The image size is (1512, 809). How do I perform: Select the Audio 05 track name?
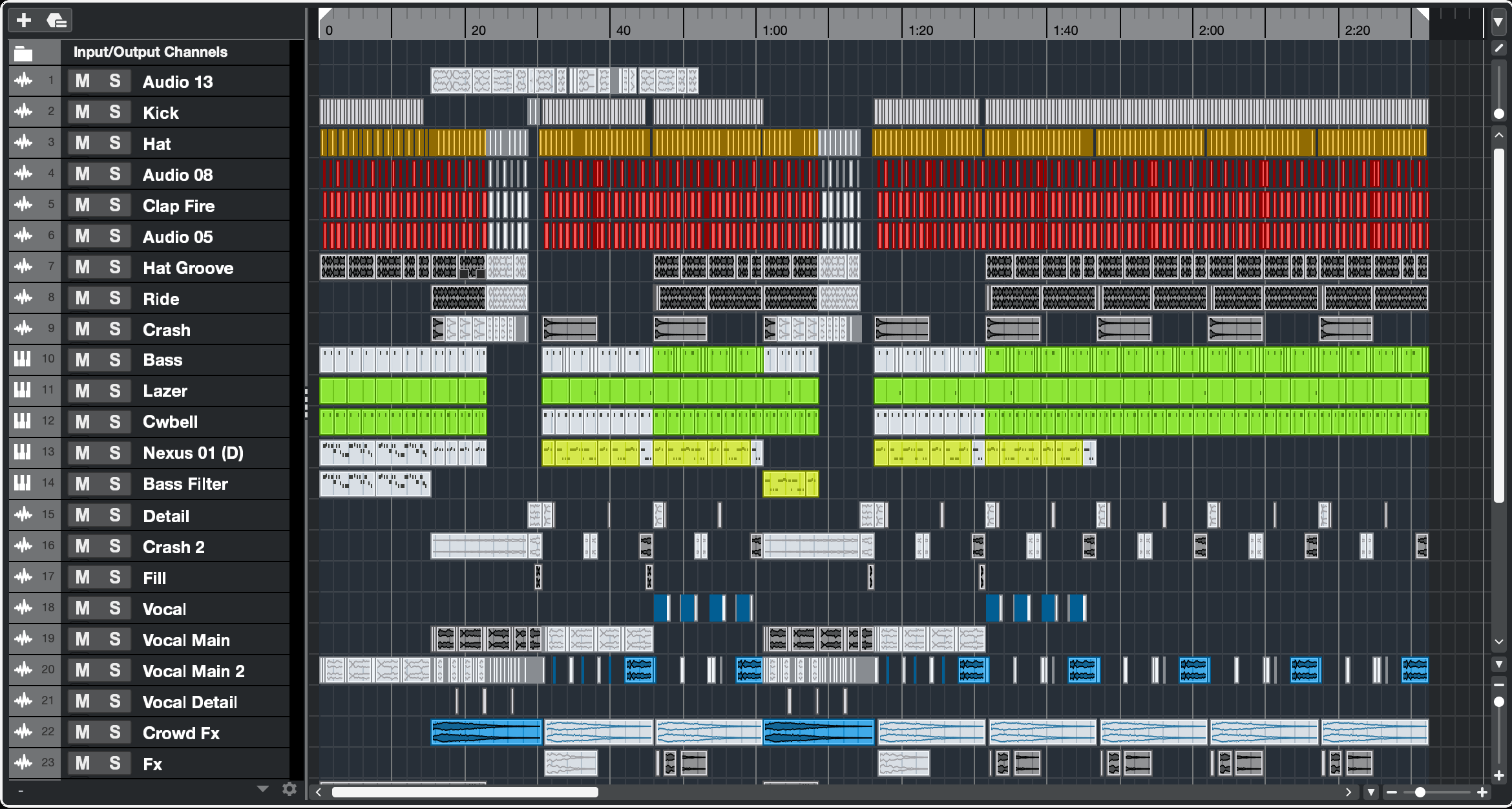point(178,236)
